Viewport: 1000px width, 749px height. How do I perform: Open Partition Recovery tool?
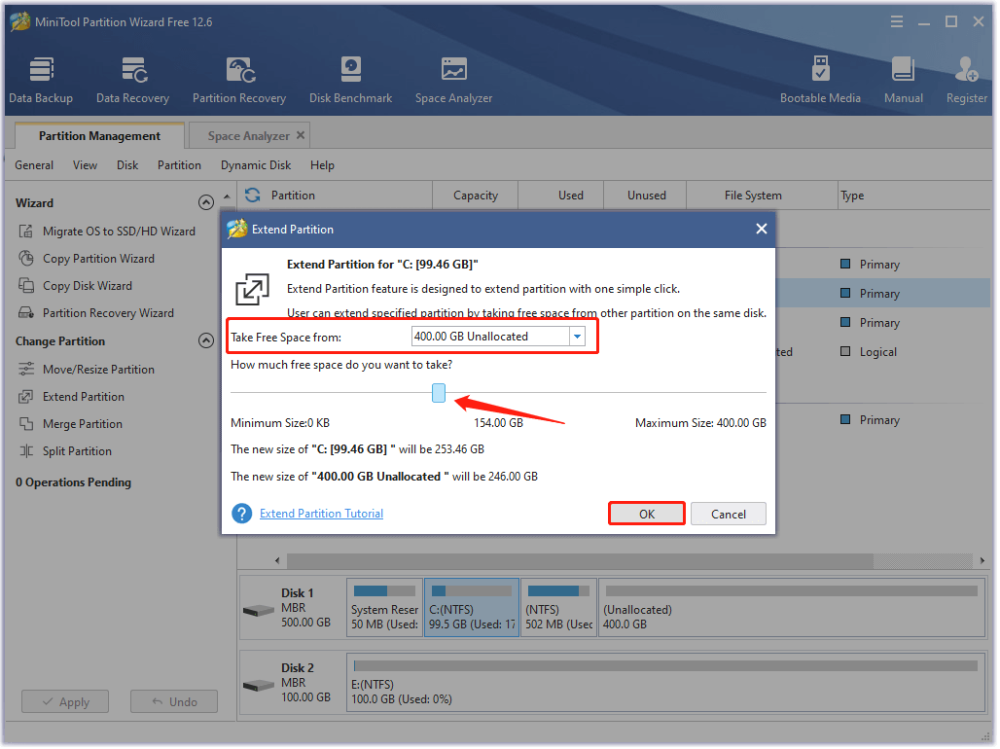(239, 80)
